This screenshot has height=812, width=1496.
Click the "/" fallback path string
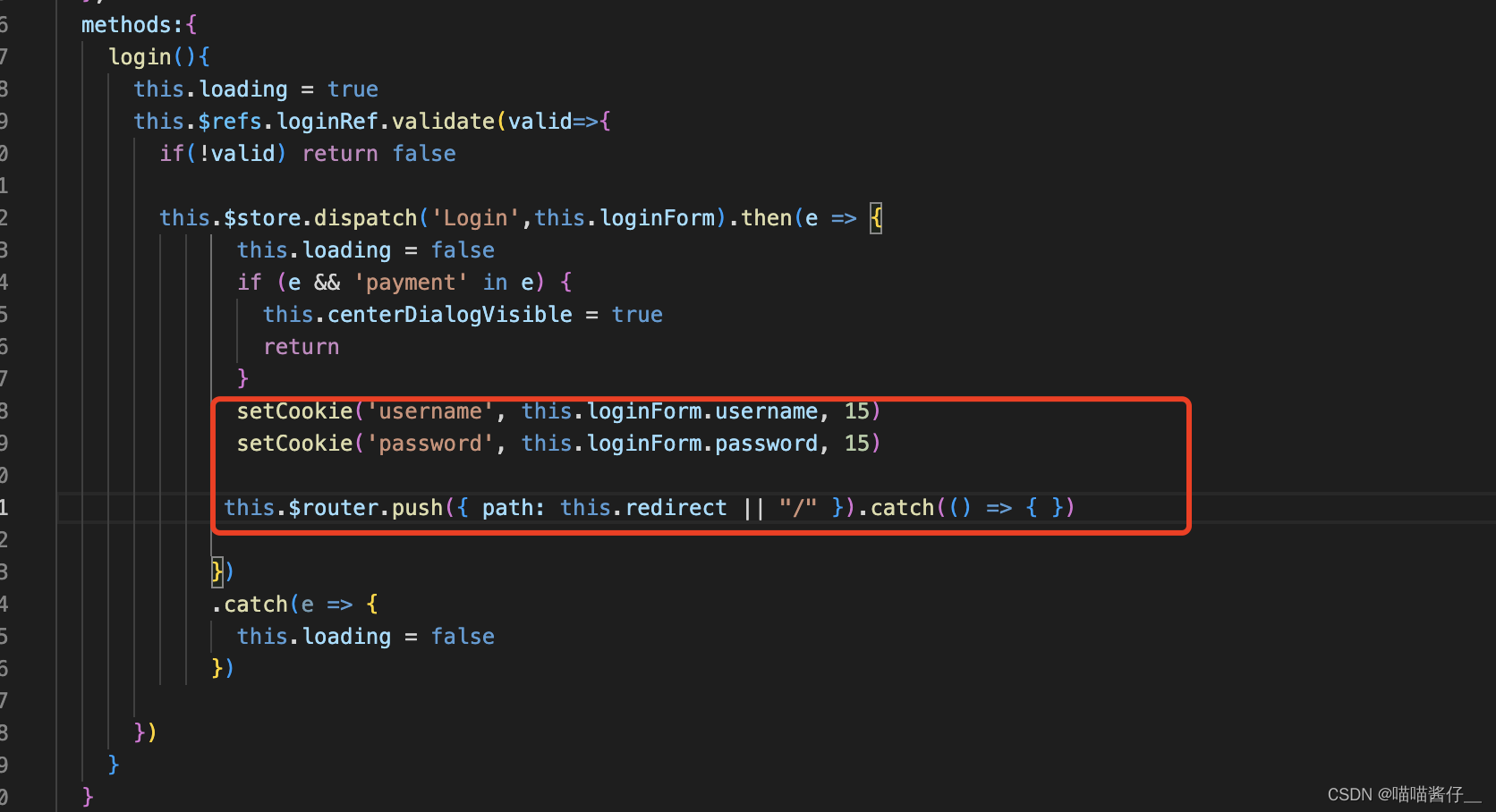point(797,507)
